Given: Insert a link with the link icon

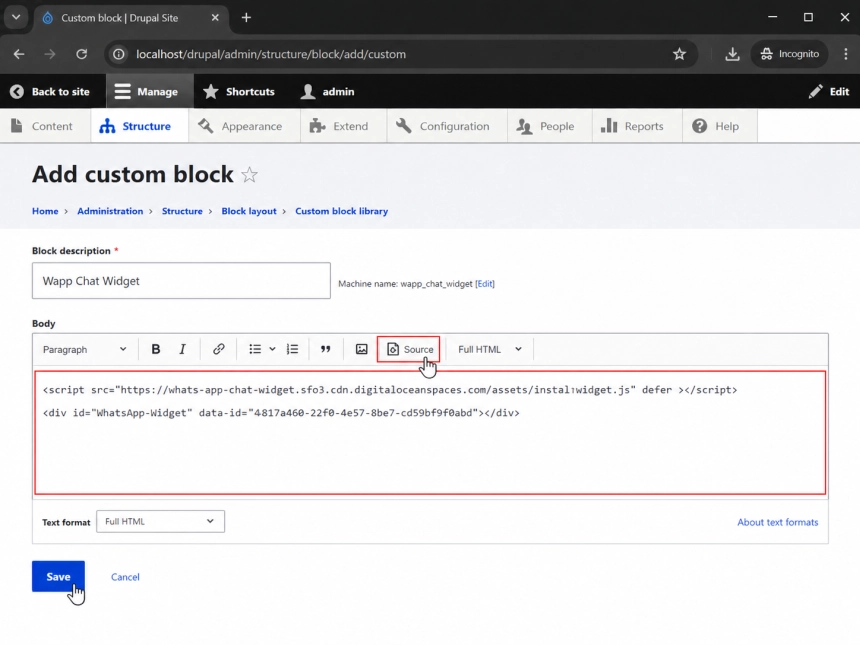Looking at the screenshot, I should tap(218, 349).
